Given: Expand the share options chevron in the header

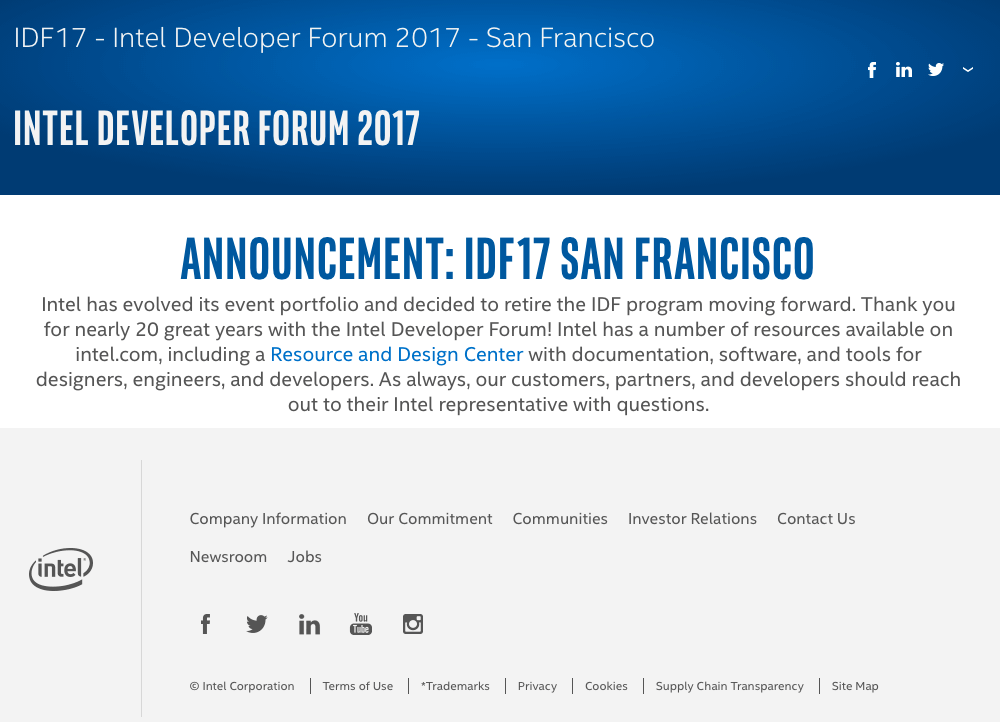Looking at the screenshot, I should pos(967,69).
